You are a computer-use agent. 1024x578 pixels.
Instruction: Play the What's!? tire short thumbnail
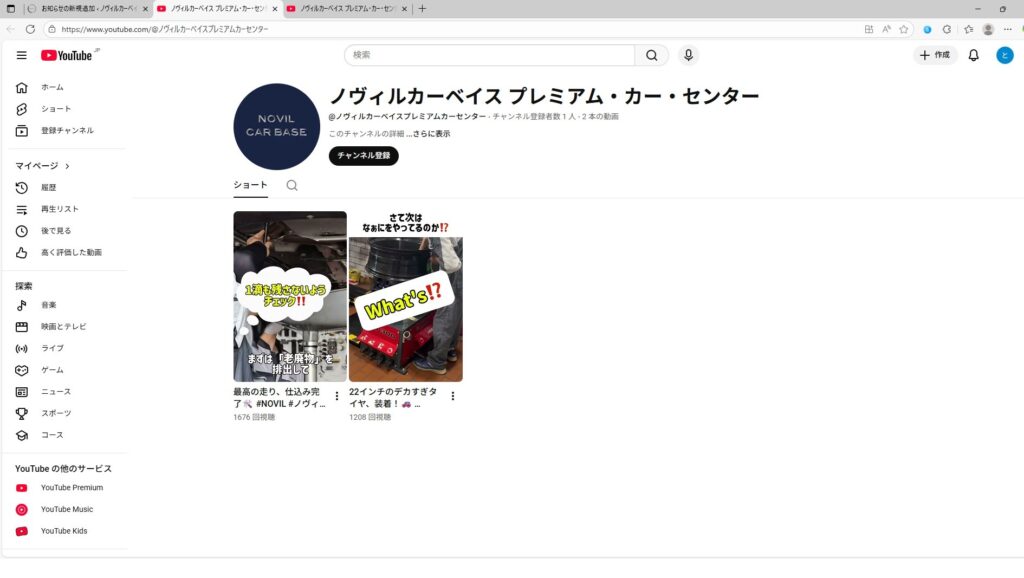tap(405, 296)
